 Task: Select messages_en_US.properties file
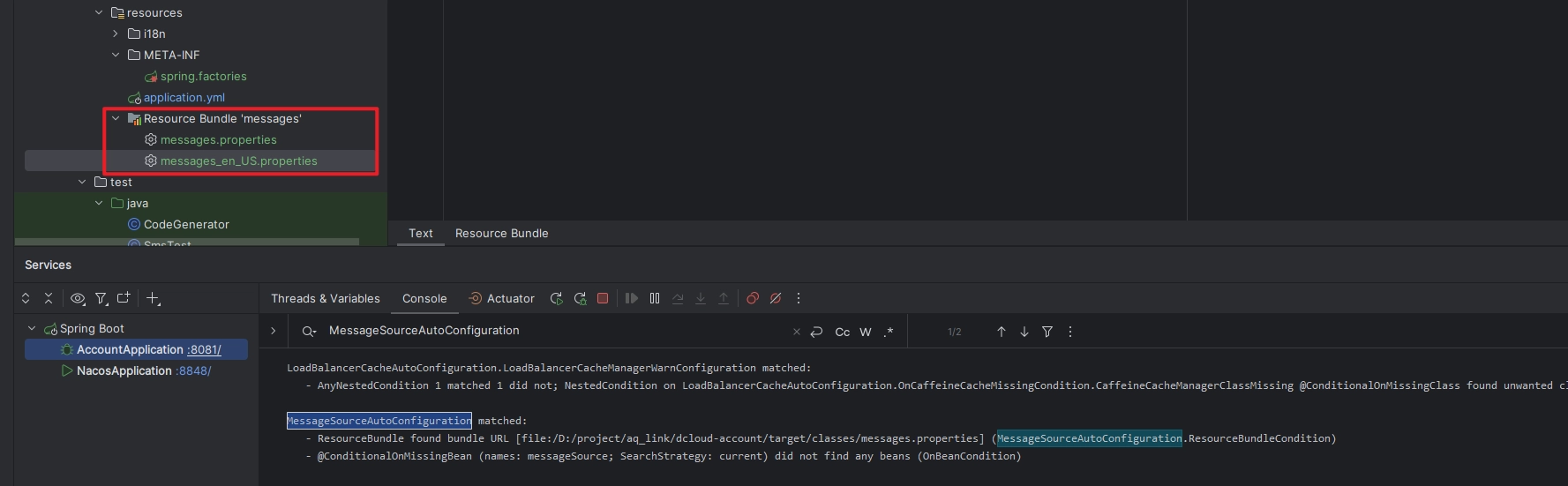click(x=239, y=161)
